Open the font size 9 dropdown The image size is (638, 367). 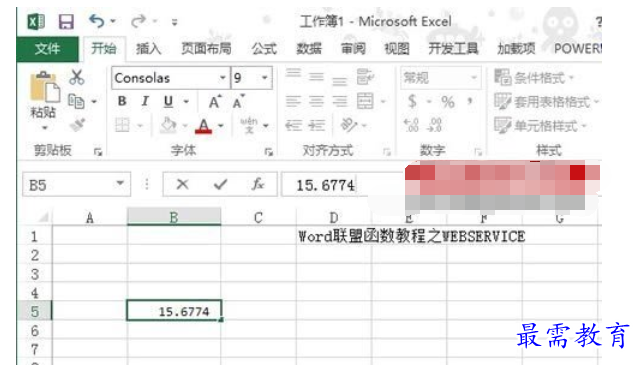[264, 77]
